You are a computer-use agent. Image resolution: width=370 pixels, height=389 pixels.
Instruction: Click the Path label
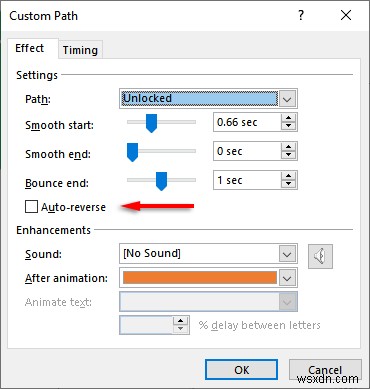coord(38,99)
